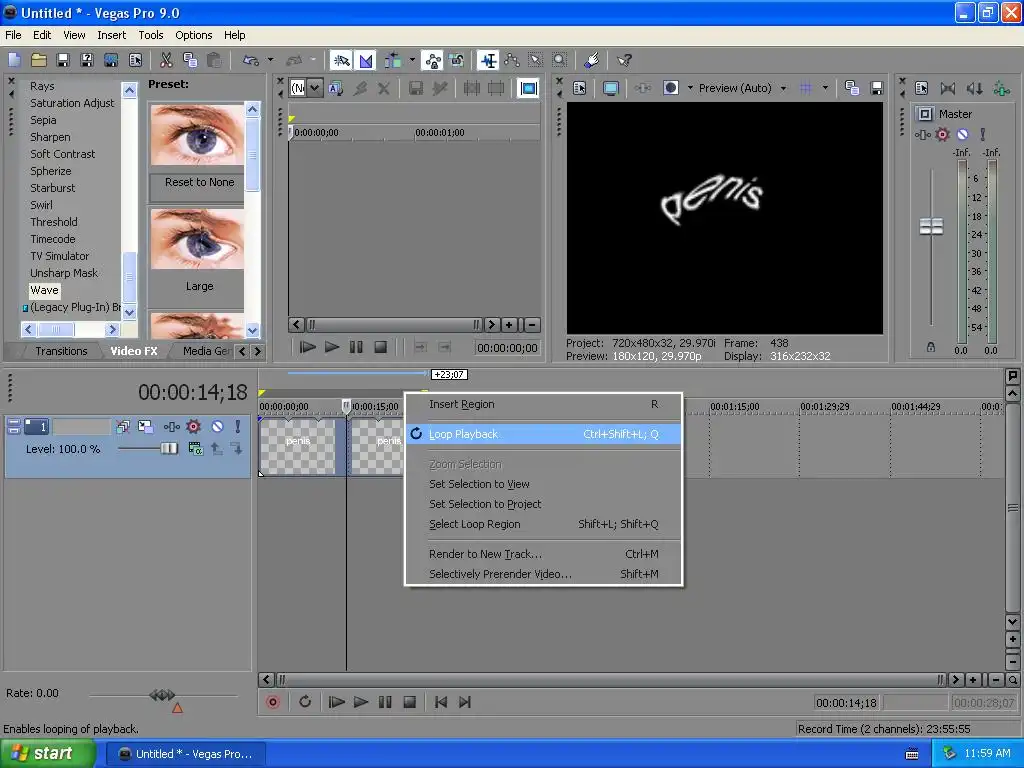
Task: Click the system tray clock
Action: click(x=987, y=754)
